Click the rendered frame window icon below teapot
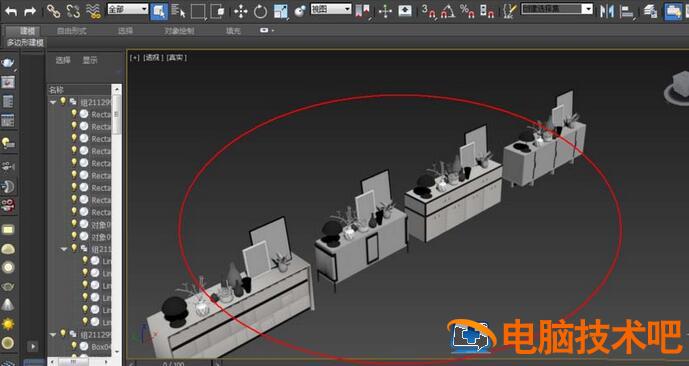Screen dimensions: 689x366 pyautogui.click(x=8, y=82)
